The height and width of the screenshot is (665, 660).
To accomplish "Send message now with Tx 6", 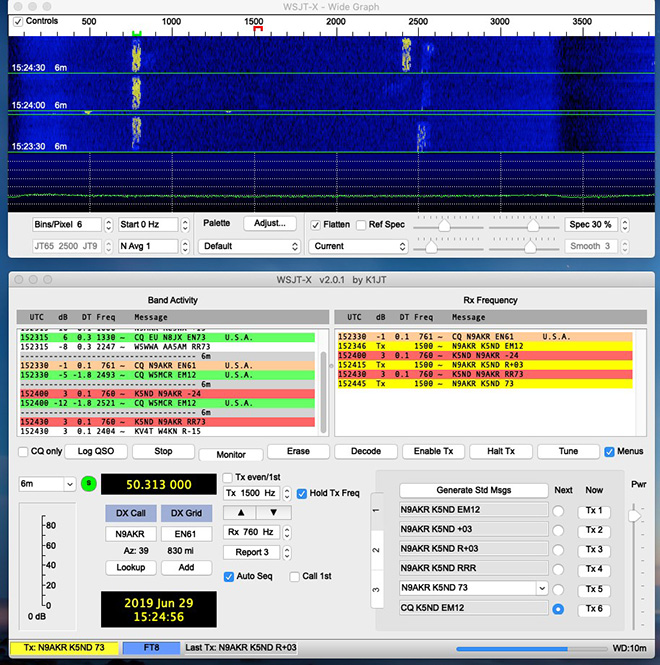I will click(594, 609).
